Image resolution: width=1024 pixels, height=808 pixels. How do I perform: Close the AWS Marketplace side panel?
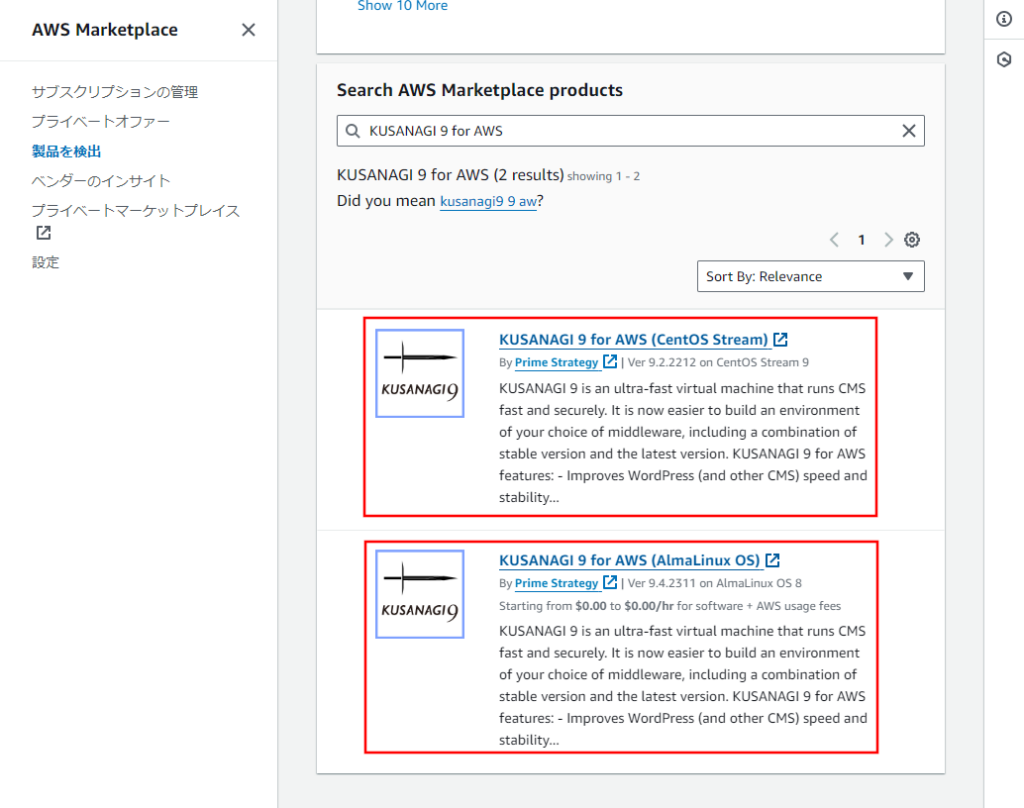click(x=248, y=30)
